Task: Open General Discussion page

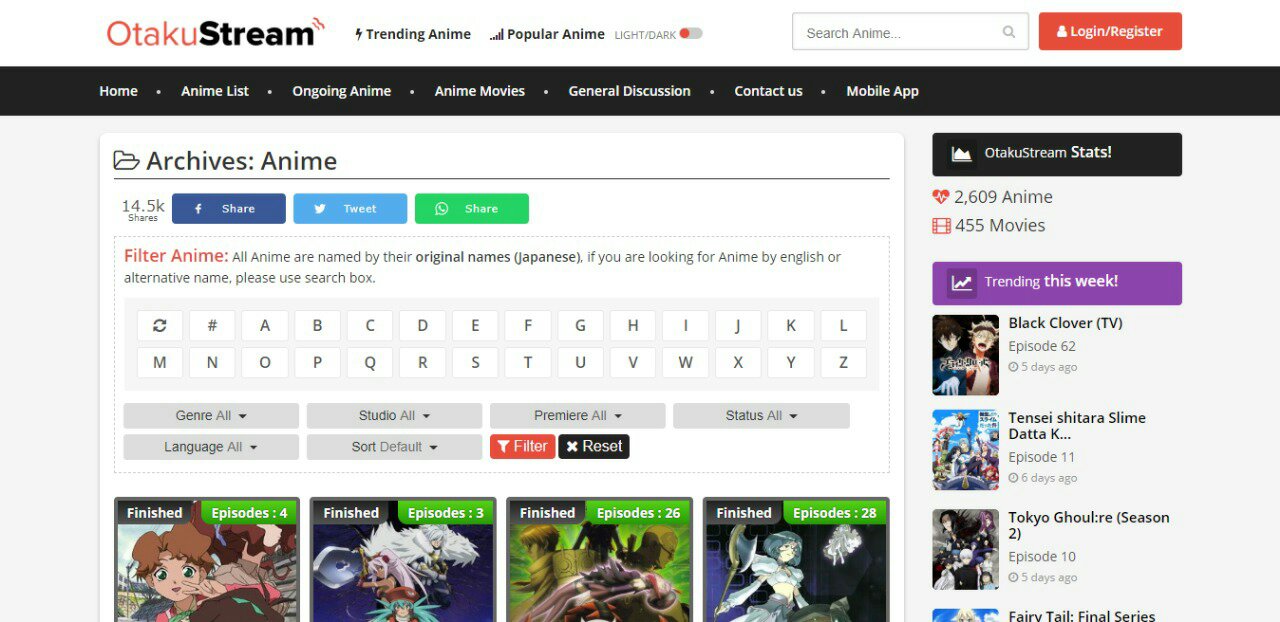Action: [x=629, y=91]
